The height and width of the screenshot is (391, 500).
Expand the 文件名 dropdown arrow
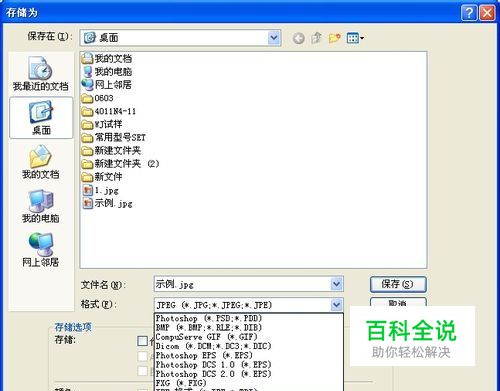[x=336, y=284]
